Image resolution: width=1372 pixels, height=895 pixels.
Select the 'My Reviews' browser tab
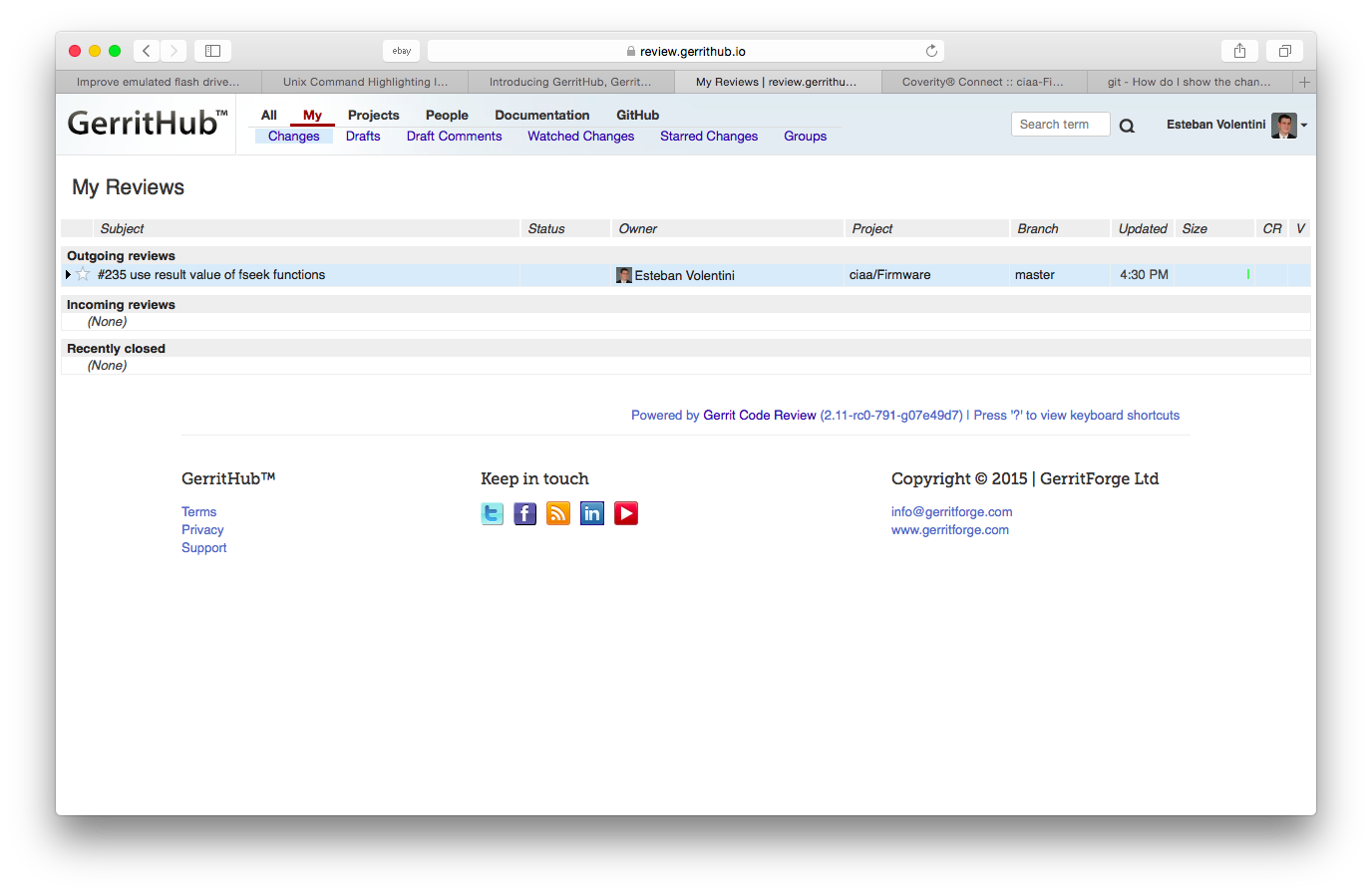pyautogui.click(x=777, y=82)
